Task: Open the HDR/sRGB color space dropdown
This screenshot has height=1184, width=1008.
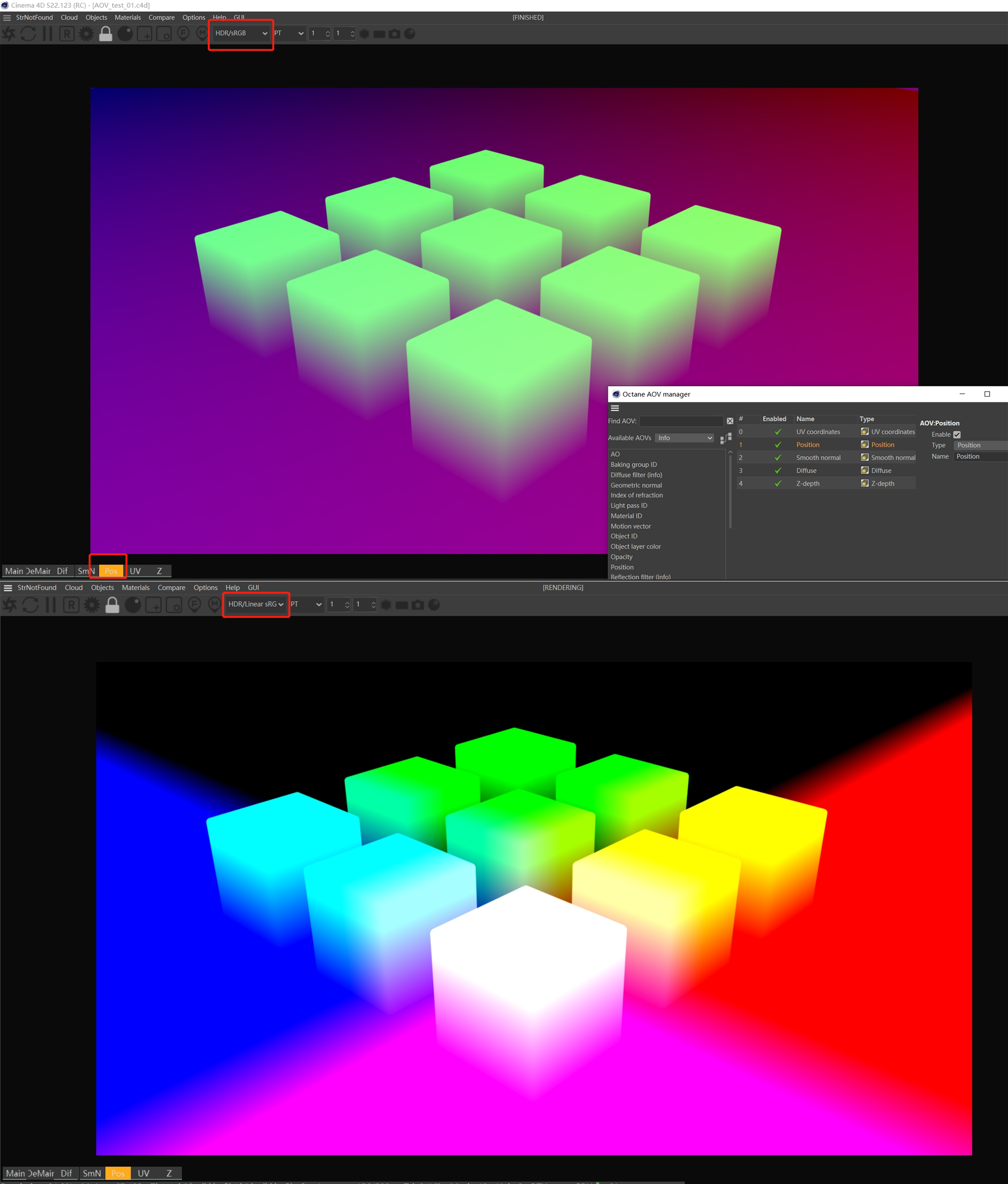Action: (241, 33)
